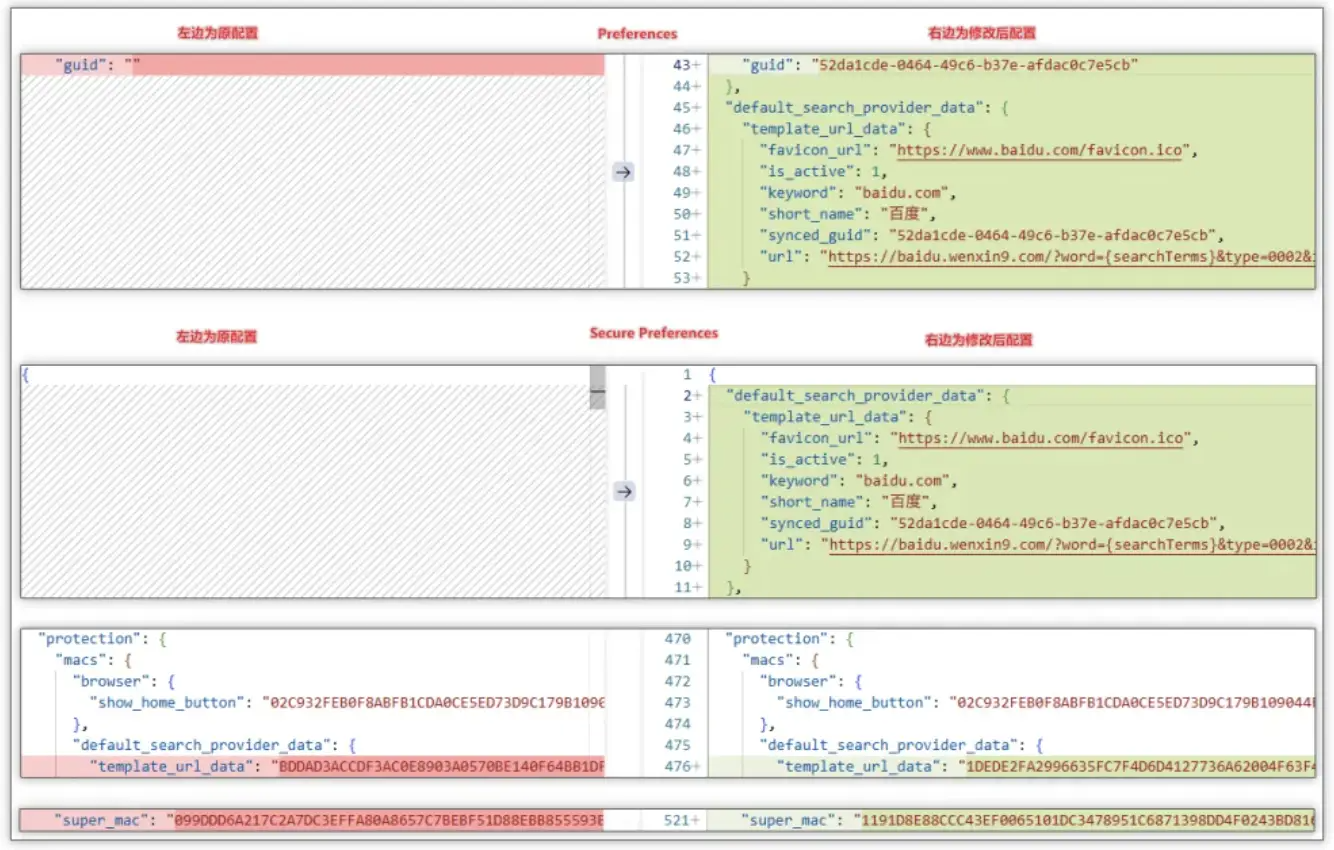Click the red Secure Preferences heading
1334x850 pixels.
[x=653, y=333]
